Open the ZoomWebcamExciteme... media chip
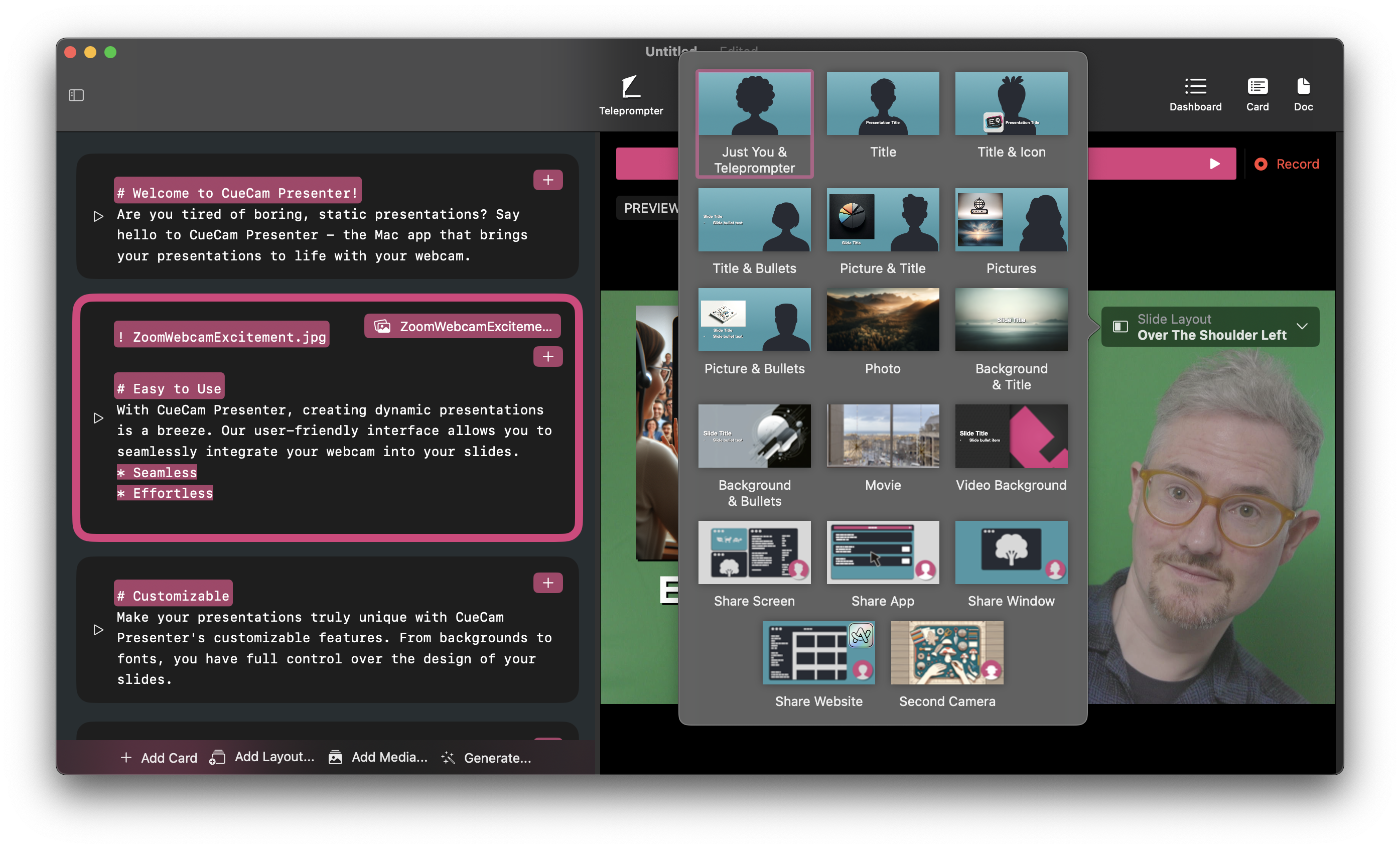This screenshot has height=849, width=1400. coord(462,326)
